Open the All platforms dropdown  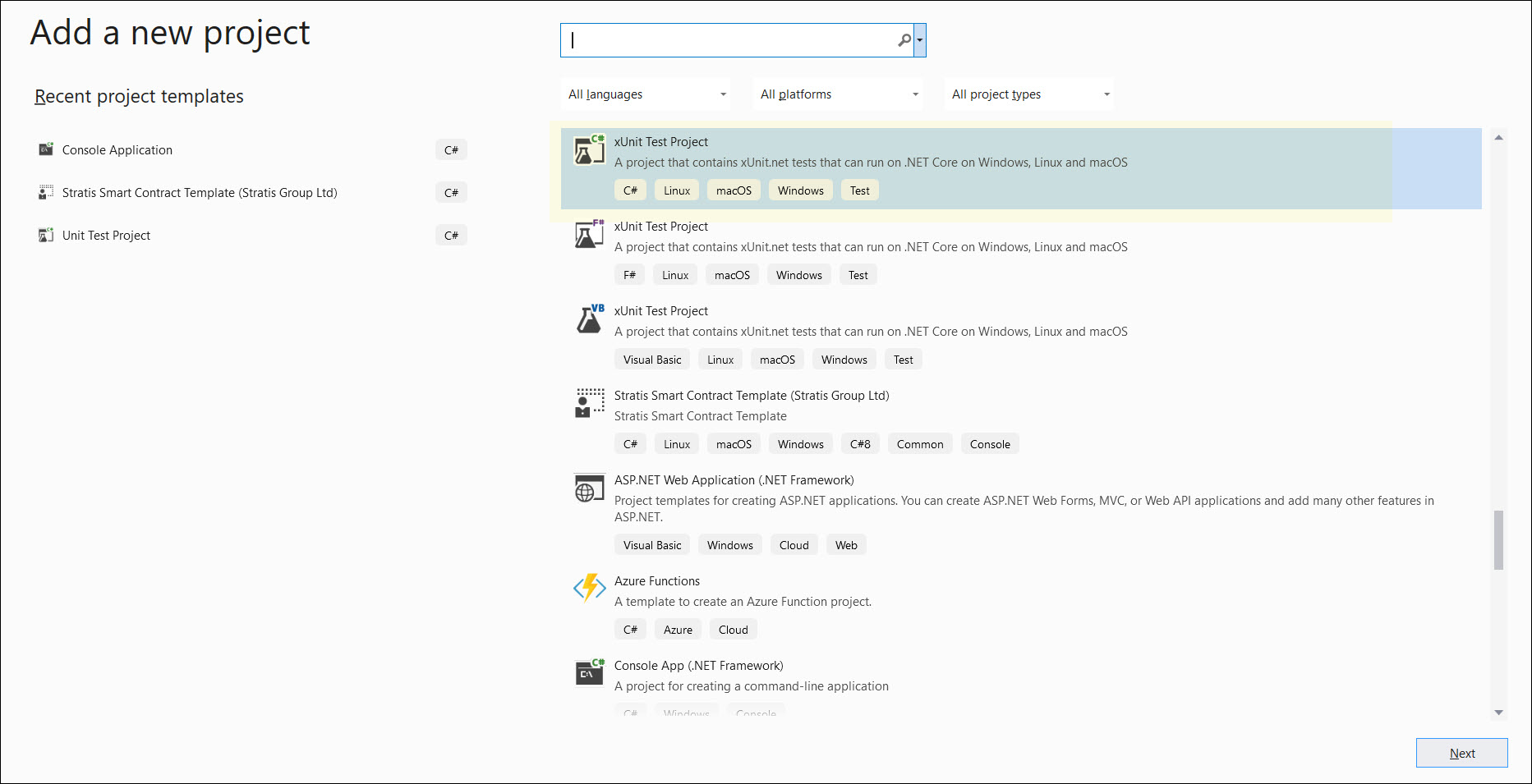839,94
